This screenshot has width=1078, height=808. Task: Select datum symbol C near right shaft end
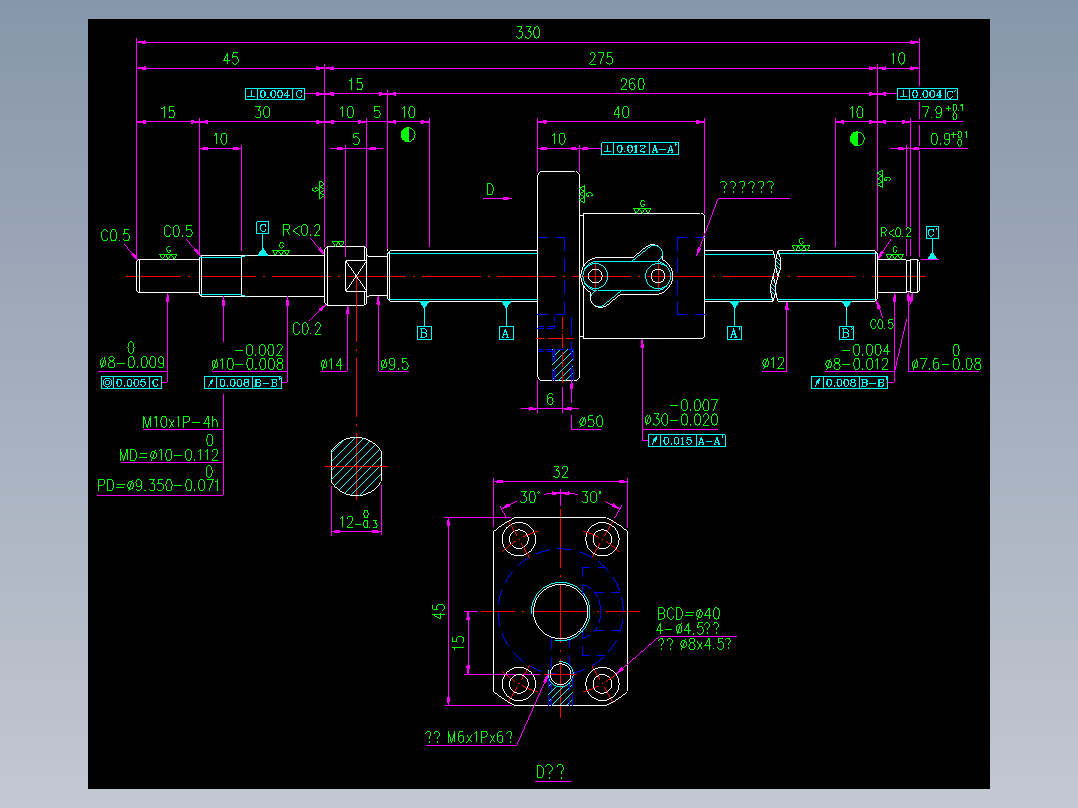[931, 232]
